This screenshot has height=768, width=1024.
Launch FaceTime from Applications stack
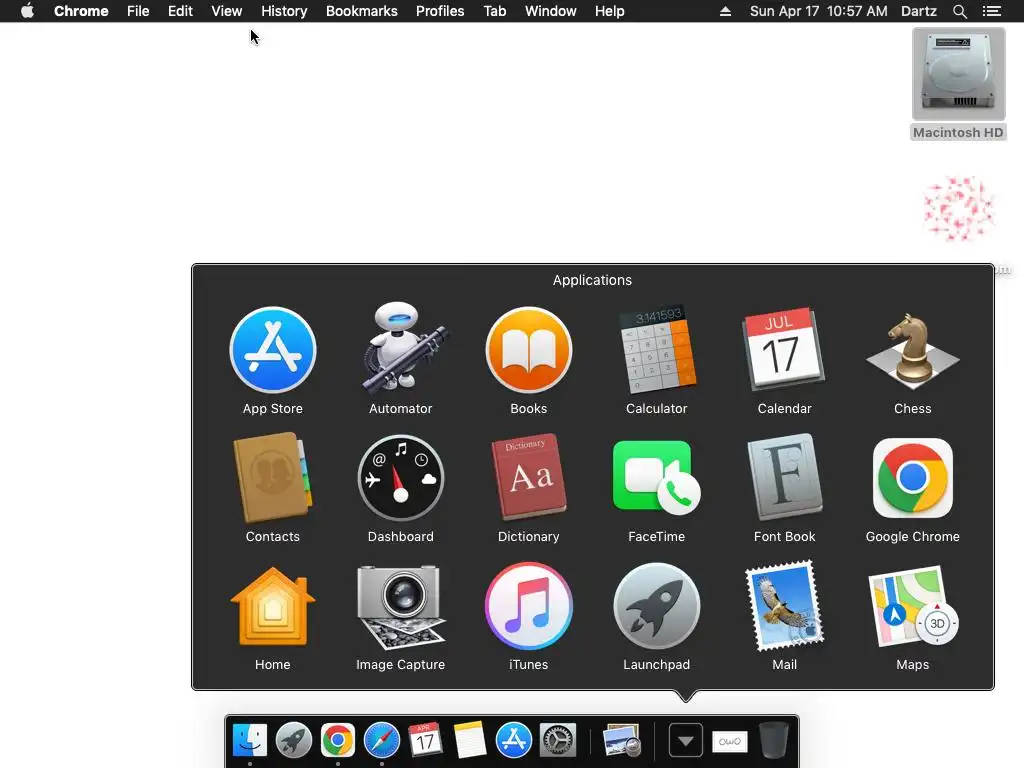point(656,478)
